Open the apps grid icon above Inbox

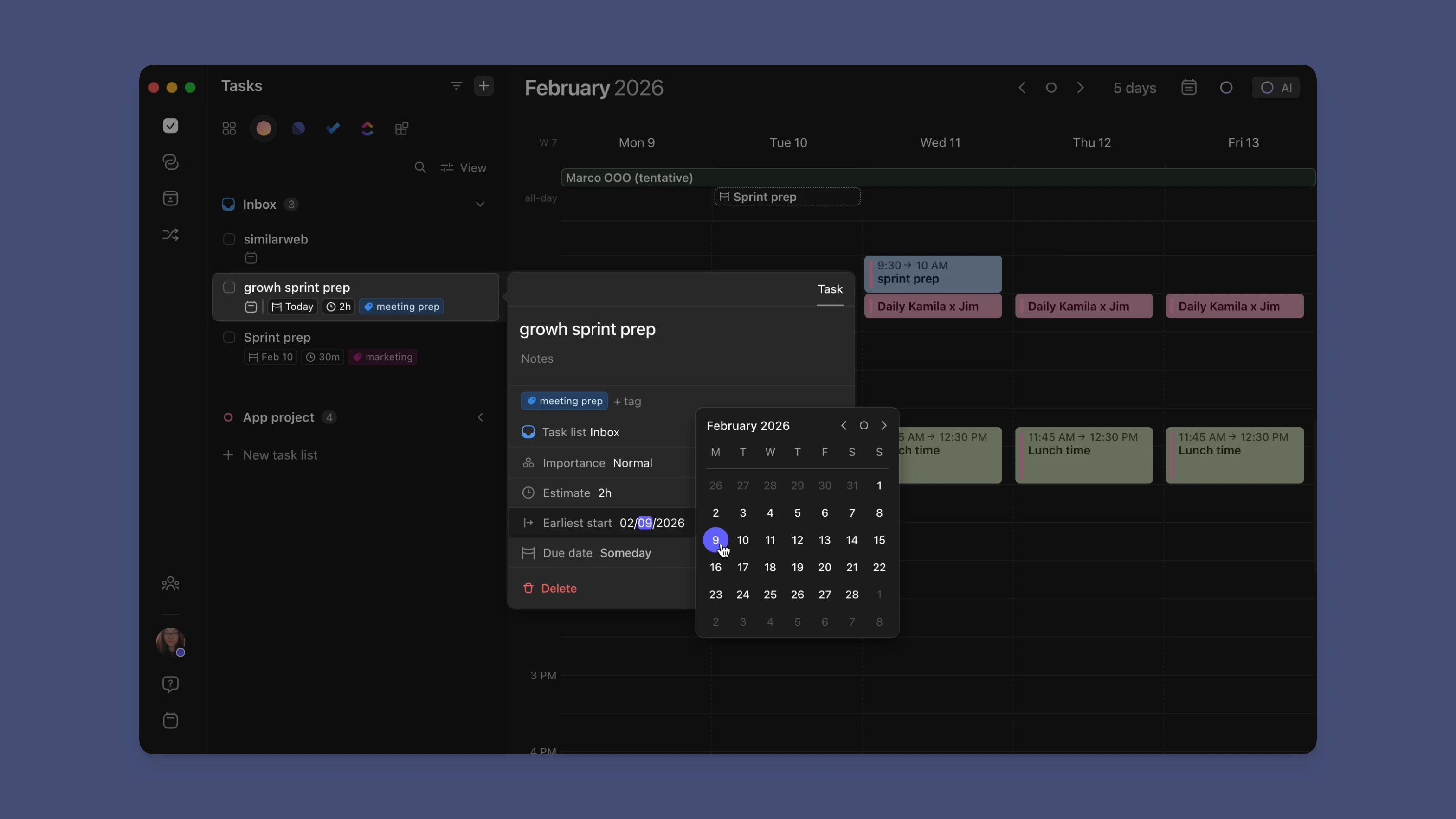tap(228, 128)
